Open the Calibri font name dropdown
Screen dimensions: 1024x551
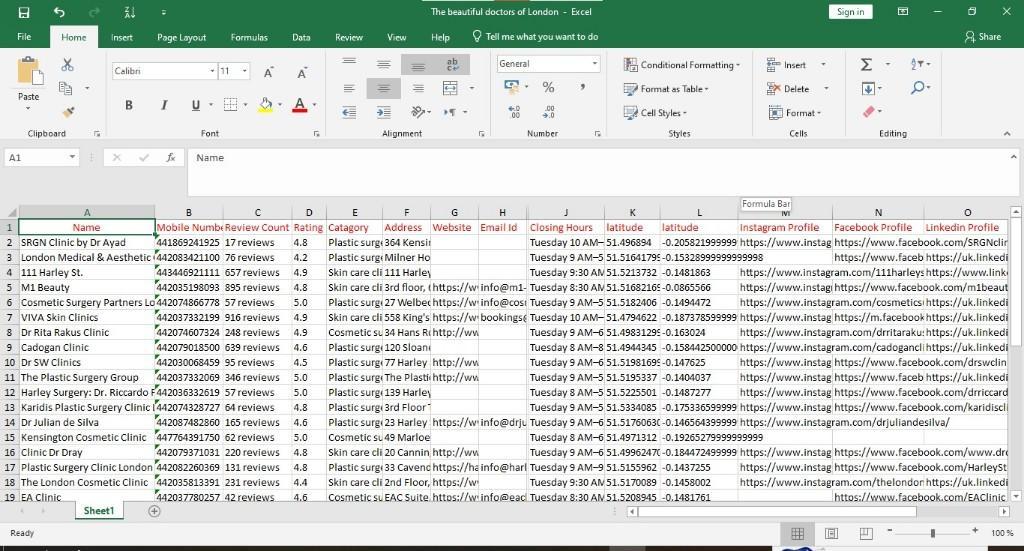tap(212, 71)
